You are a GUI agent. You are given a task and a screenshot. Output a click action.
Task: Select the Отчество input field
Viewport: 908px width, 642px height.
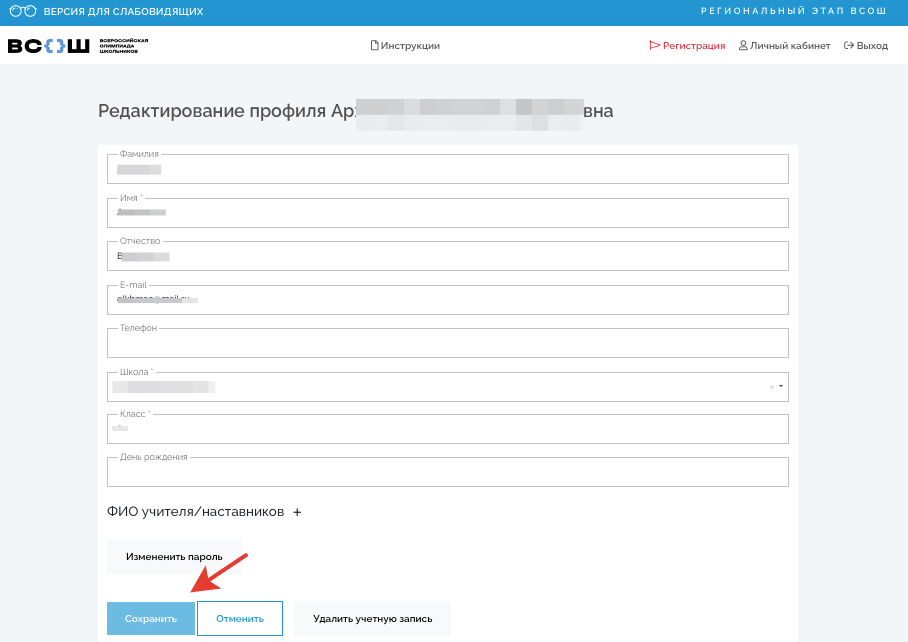point(447,256)
